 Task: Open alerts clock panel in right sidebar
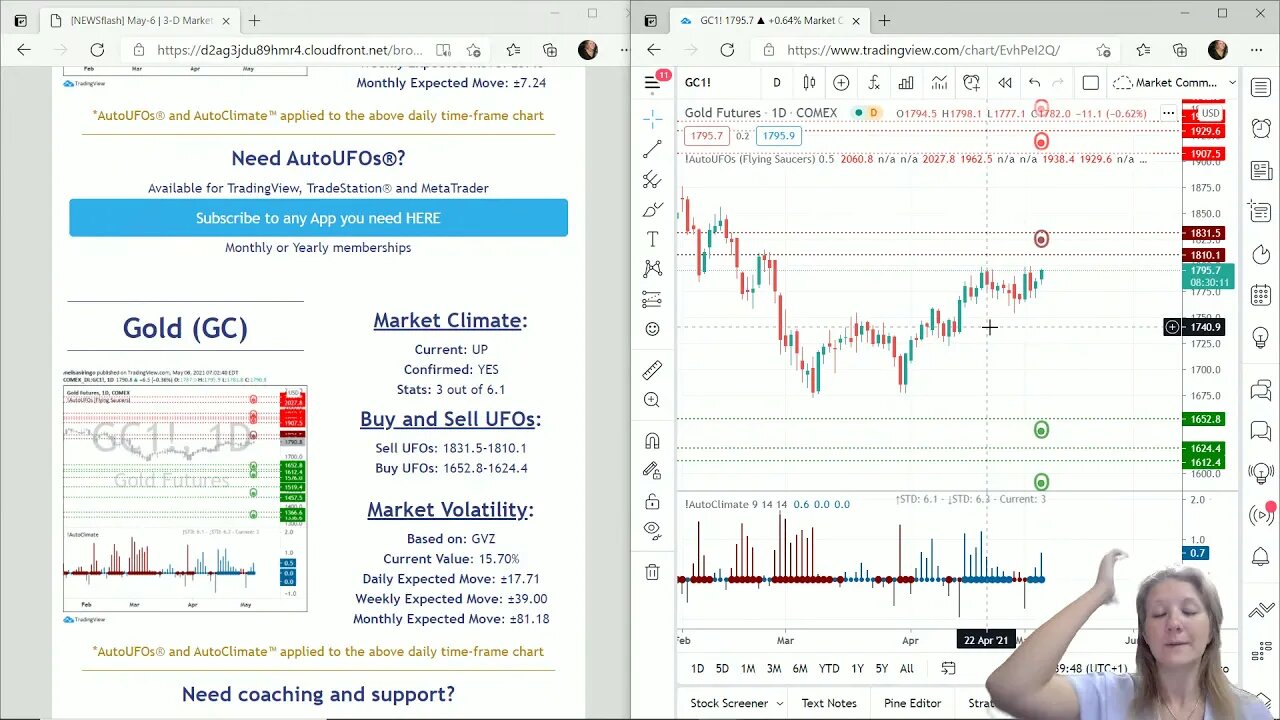click(1260, 129)
